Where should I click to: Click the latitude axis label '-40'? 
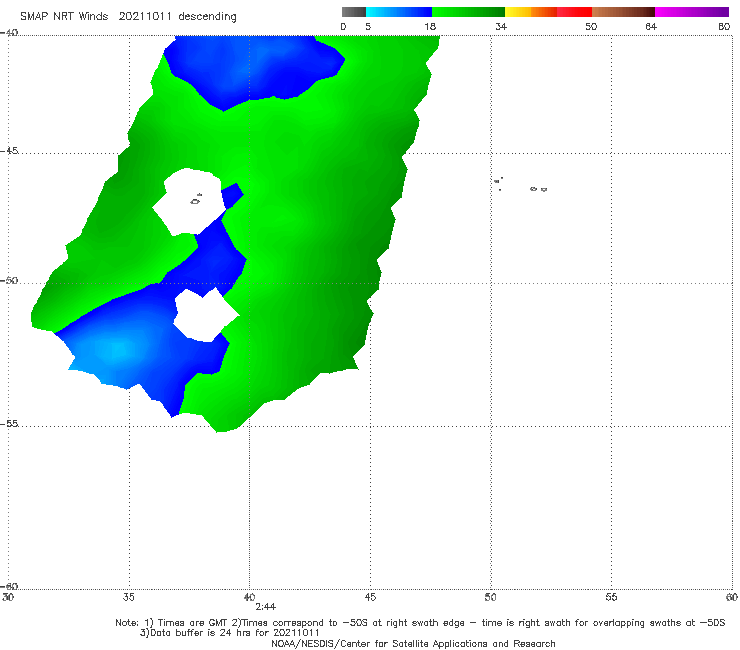coord(9,33)
